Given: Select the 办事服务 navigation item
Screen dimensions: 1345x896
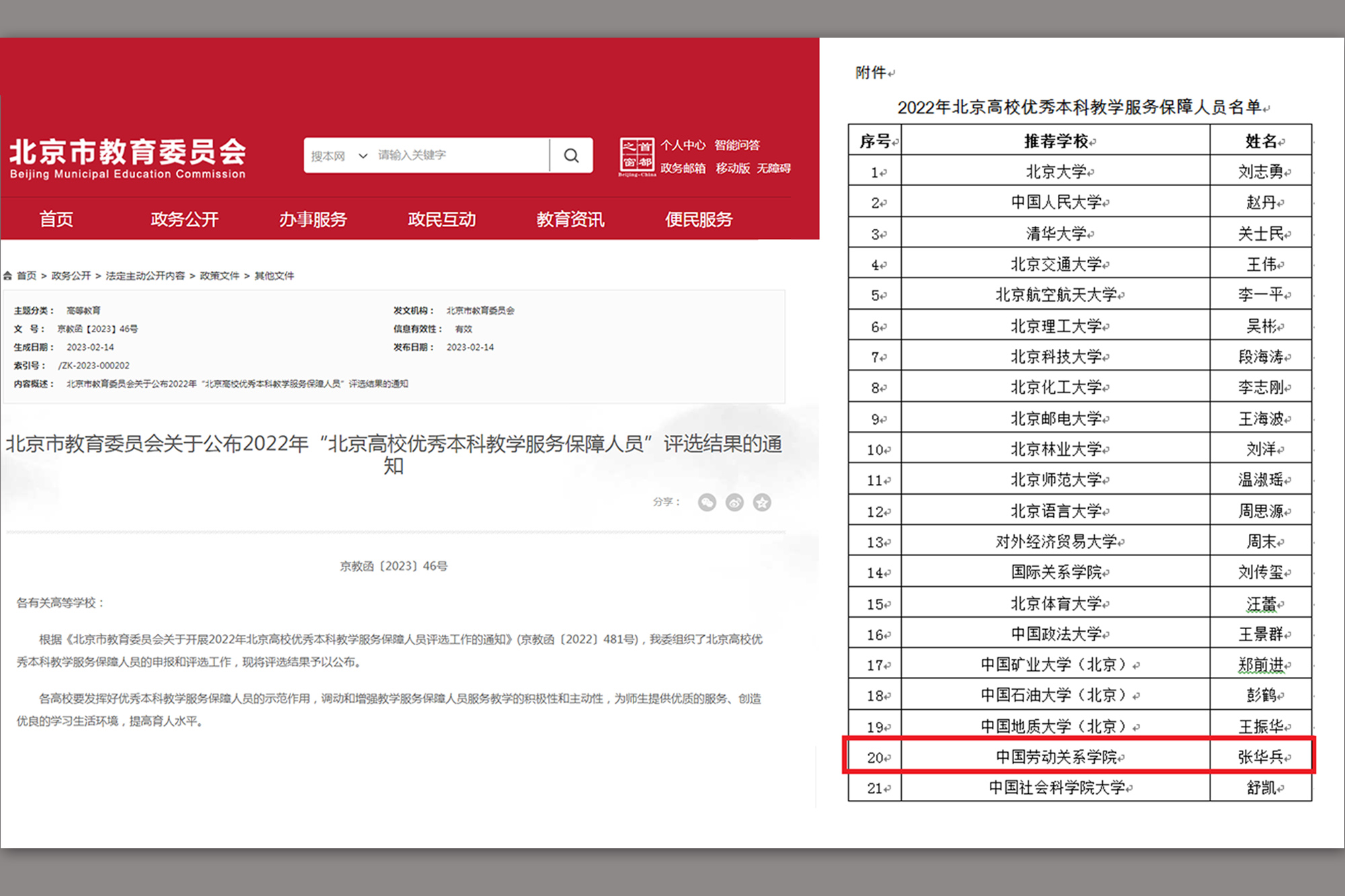Looking at the screenshot, I should pyautogui.click(x=313, y=219).
